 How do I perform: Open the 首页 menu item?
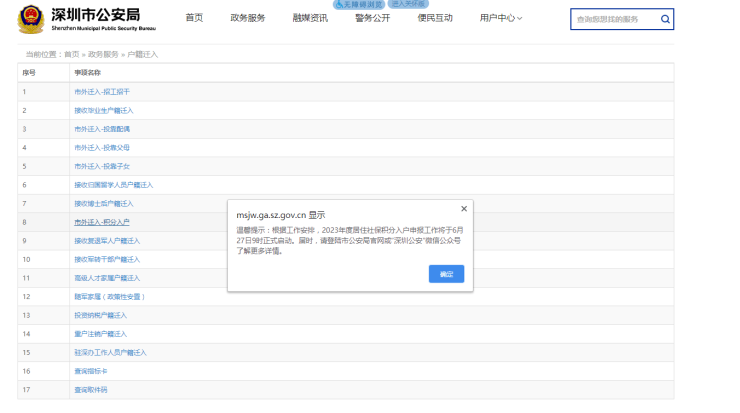click(194, 19)
